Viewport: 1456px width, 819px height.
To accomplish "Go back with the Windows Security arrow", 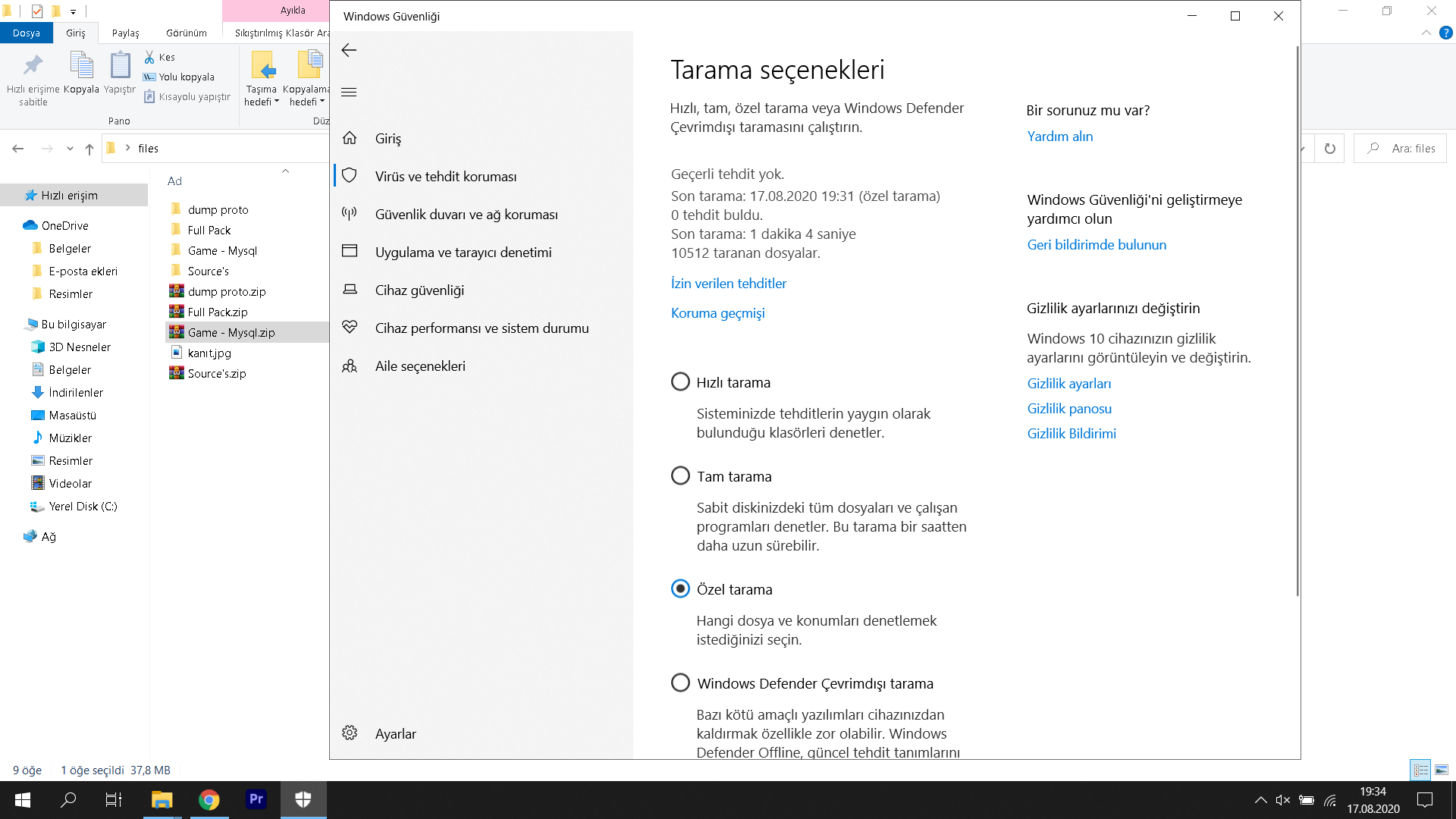I will click(x=349, y=50).
